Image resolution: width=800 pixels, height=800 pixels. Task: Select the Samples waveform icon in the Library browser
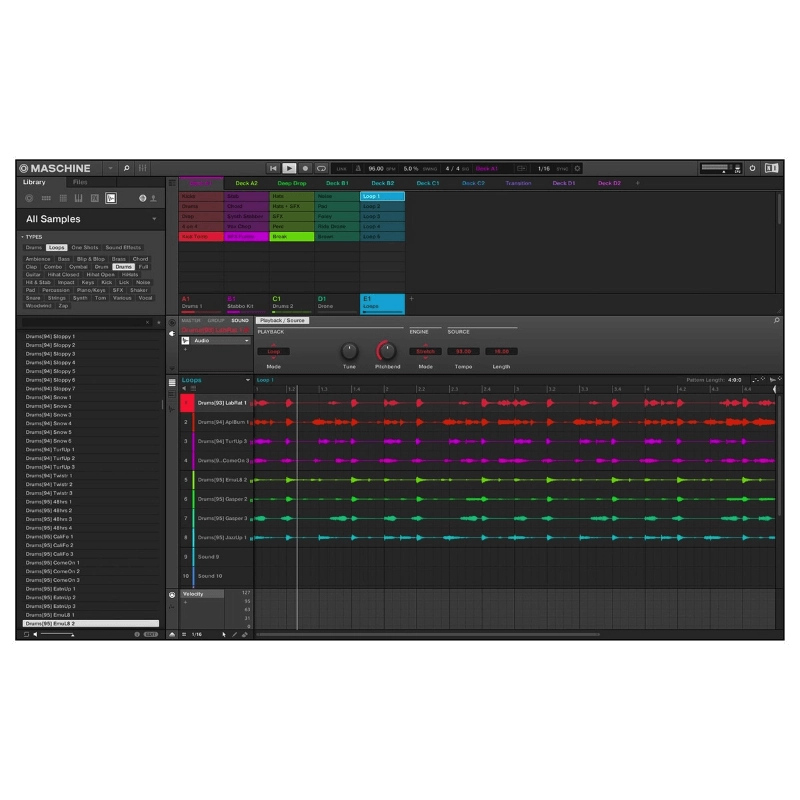pyautogui.click(x=113, y=198)
